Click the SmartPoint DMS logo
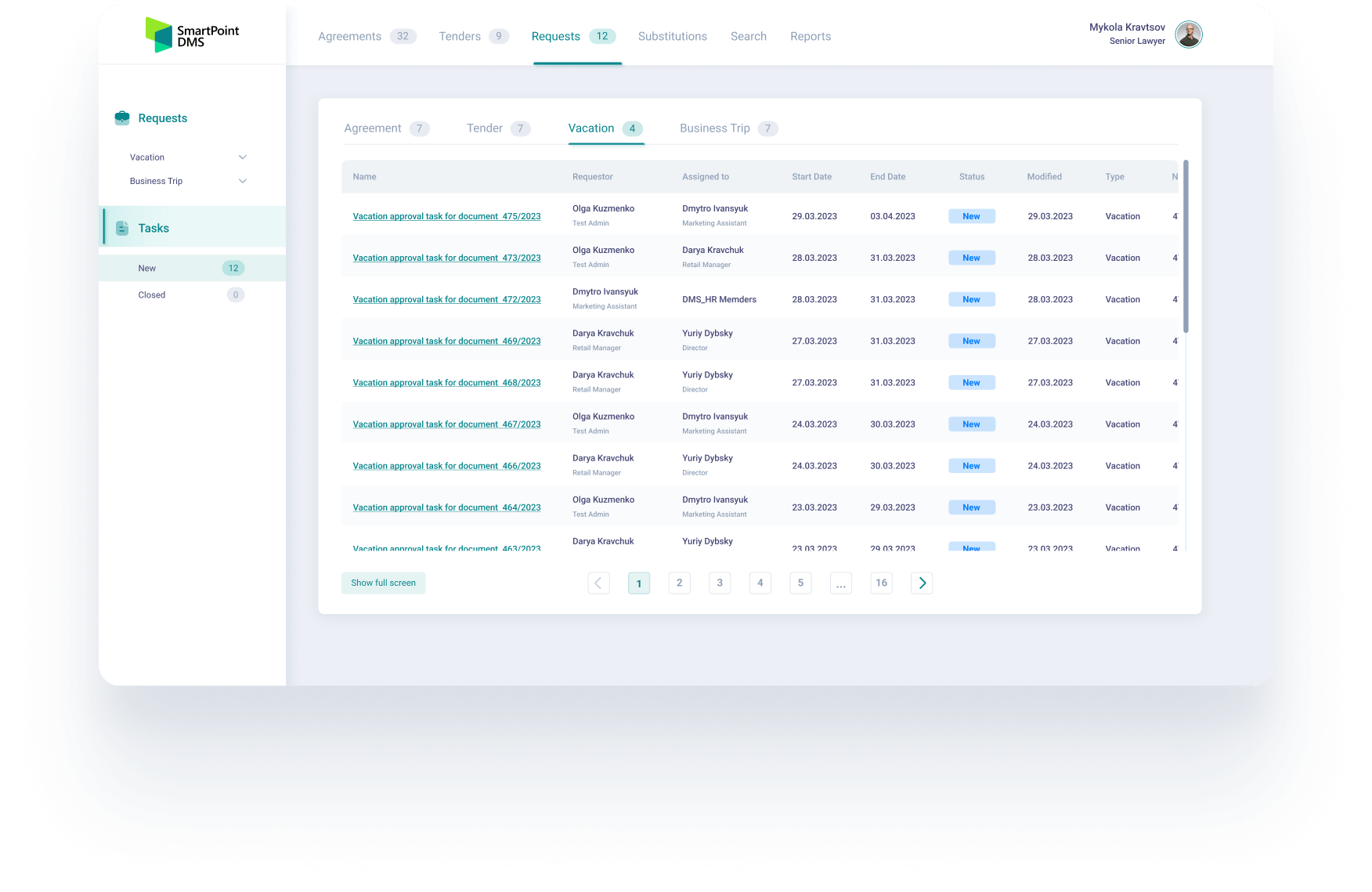 click(x=193, y=34)
